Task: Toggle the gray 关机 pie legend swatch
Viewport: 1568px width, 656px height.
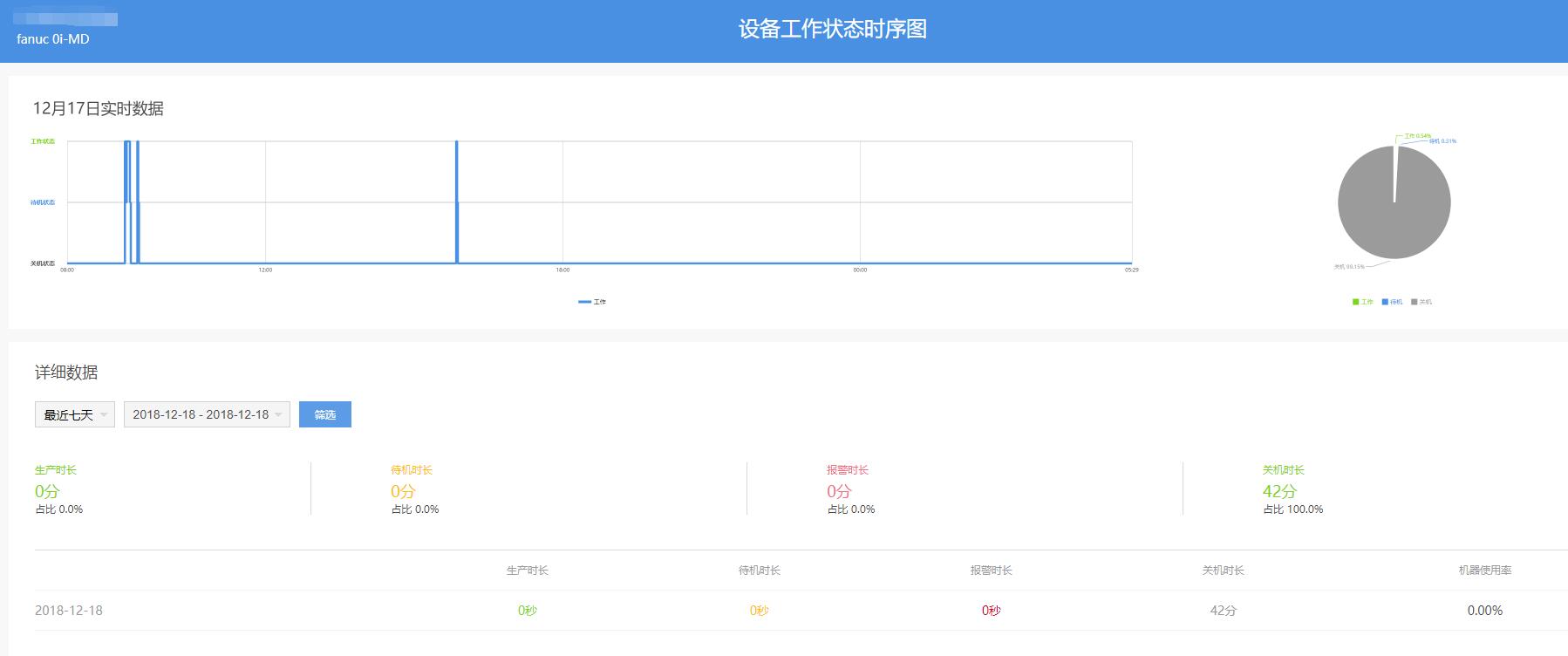Action: (1415, 302)
